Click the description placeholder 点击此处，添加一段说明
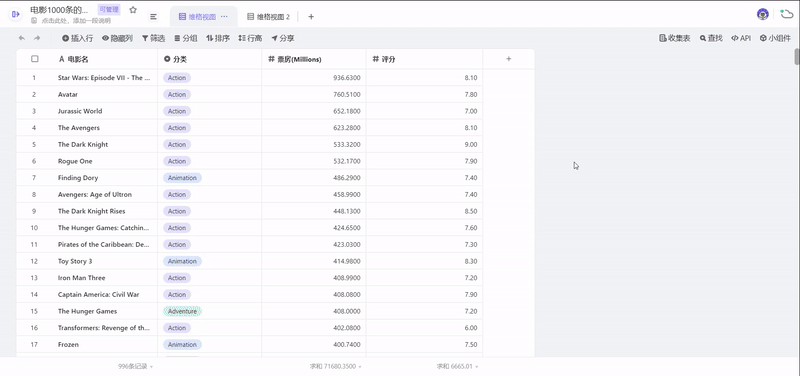 click(76, 21)
